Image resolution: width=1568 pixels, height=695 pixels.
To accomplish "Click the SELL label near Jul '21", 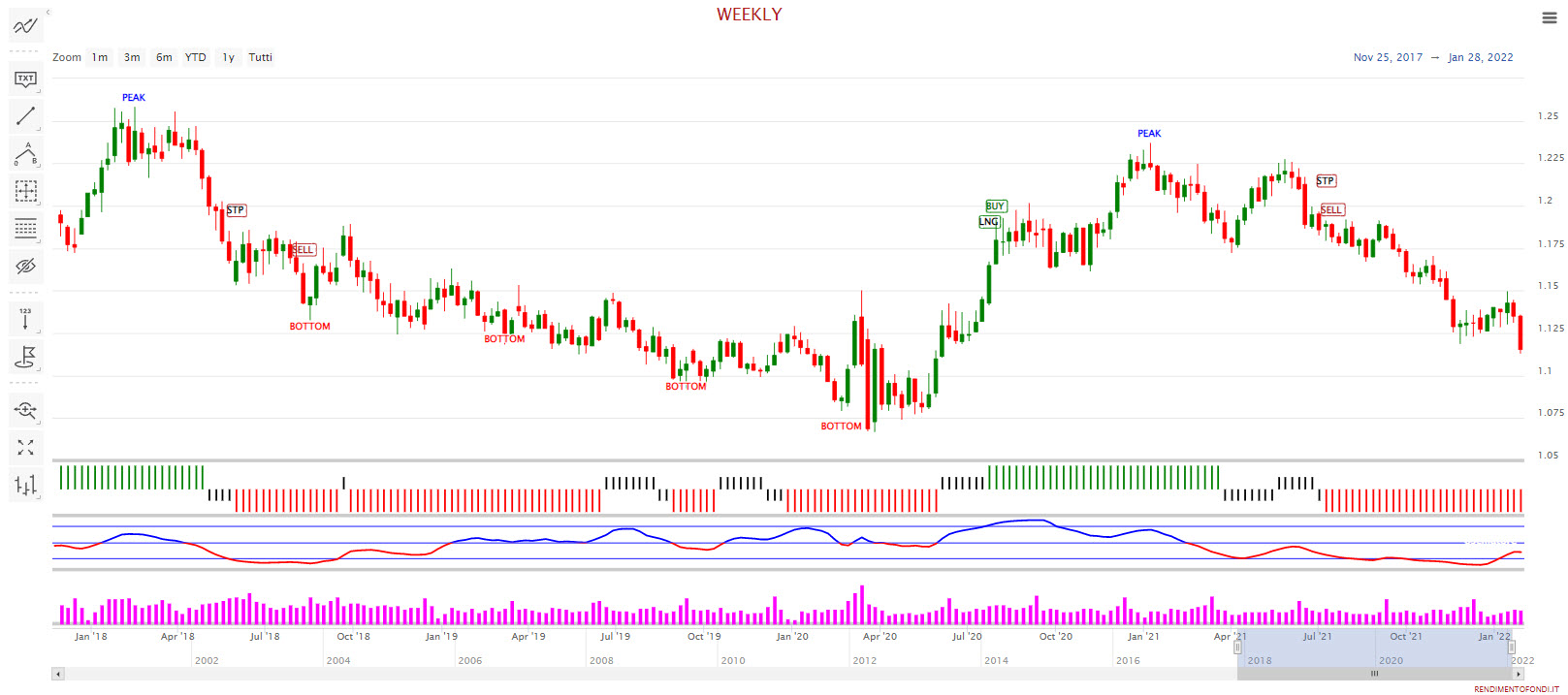I will [1332, 210].
